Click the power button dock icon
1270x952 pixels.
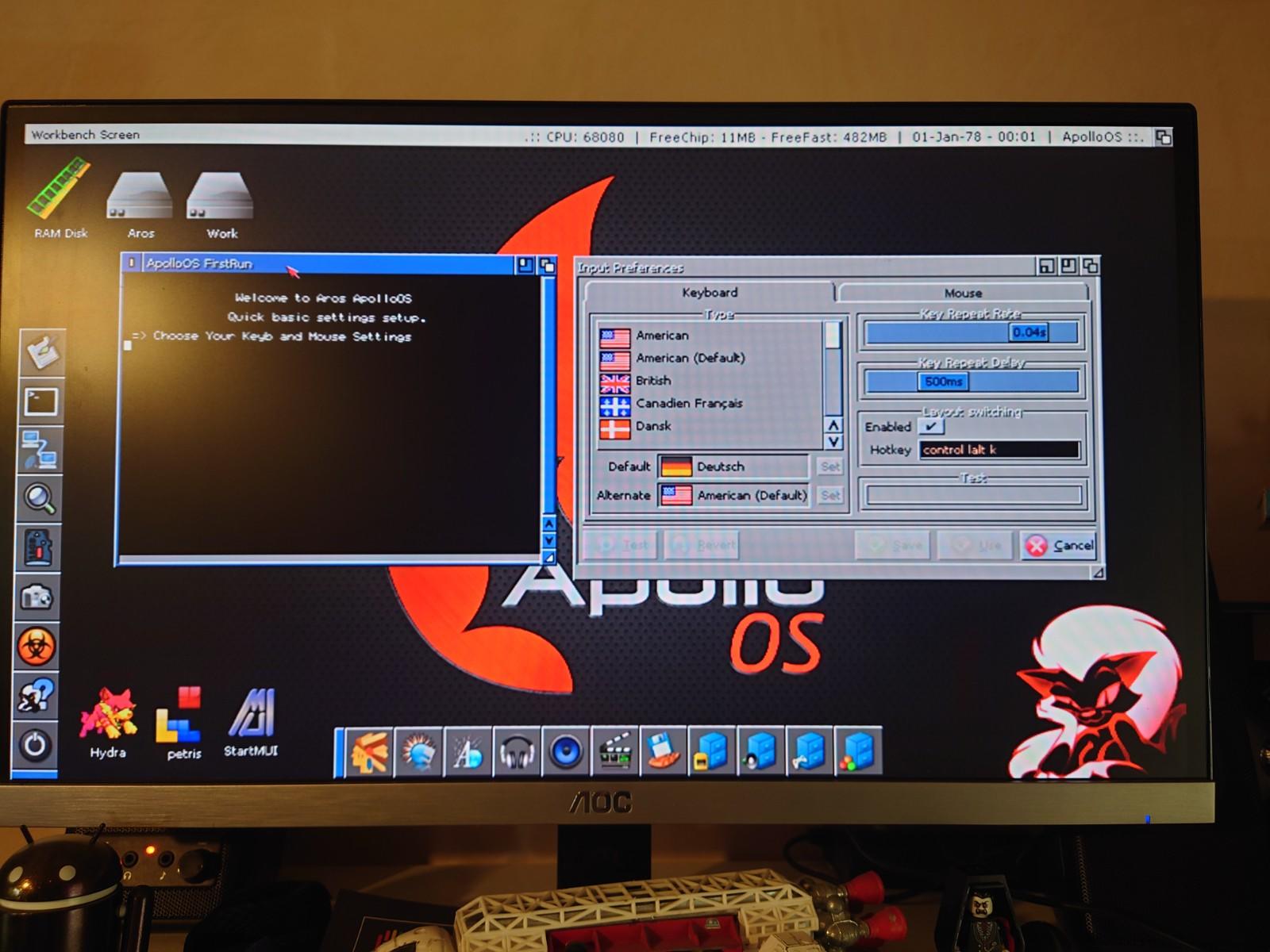(x=35, y=746)
